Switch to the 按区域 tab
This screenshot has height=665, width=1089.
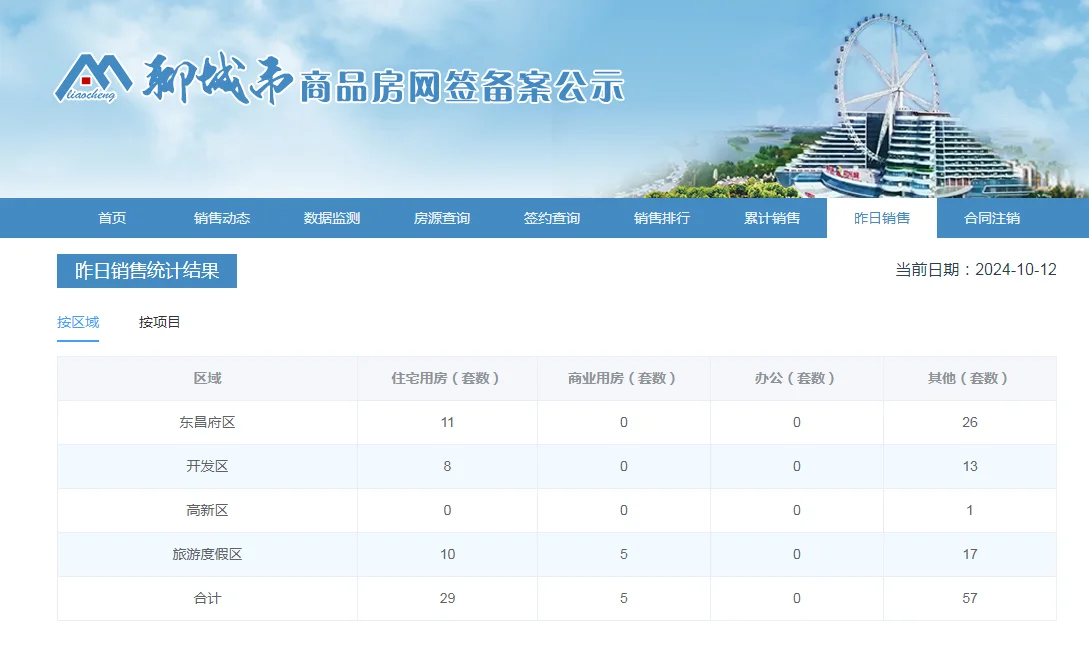(x=78, y=322)
